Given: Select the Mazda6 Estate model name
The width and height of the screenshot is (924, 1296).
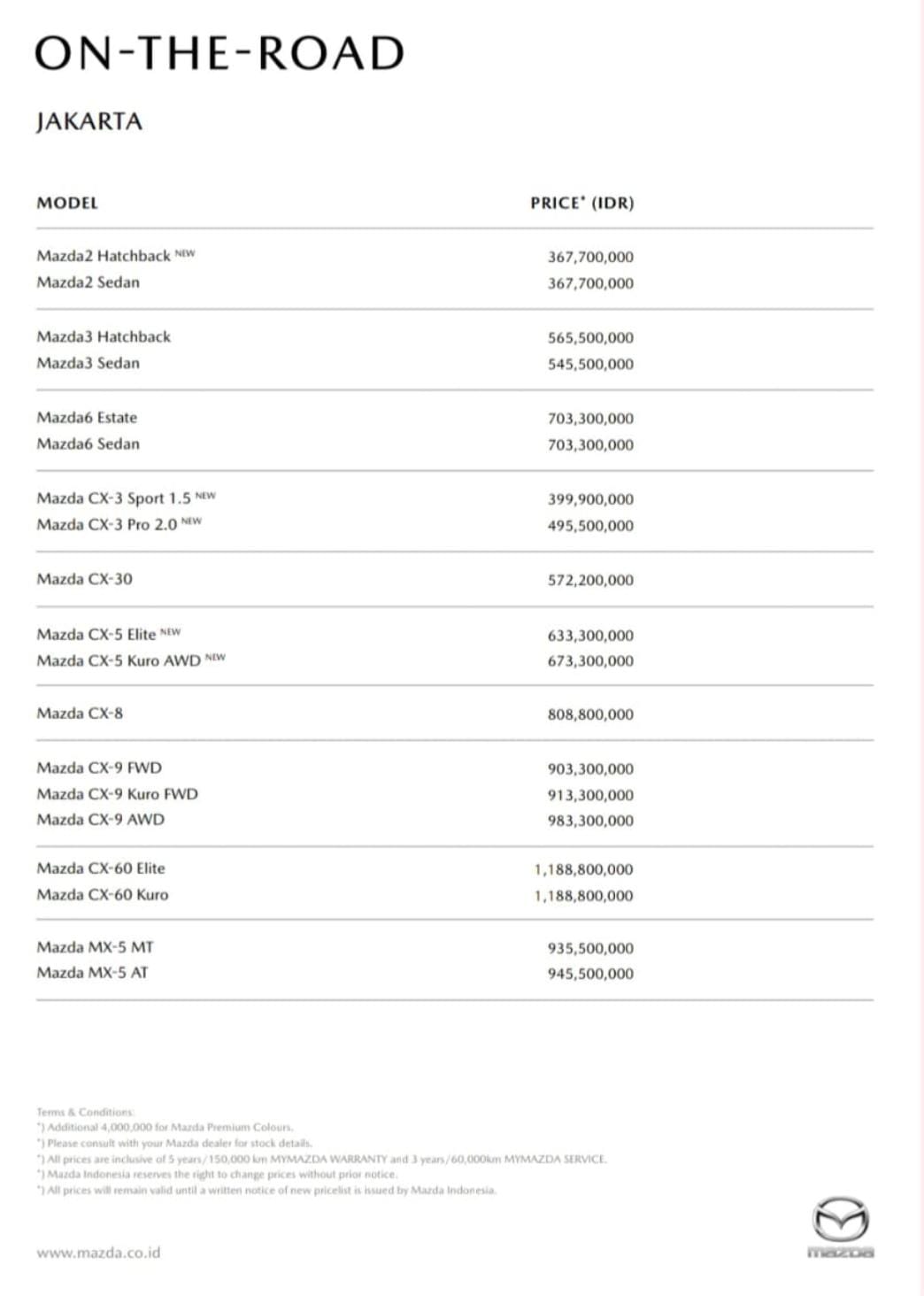Looking at the screenshot, I should click(87, 417).
